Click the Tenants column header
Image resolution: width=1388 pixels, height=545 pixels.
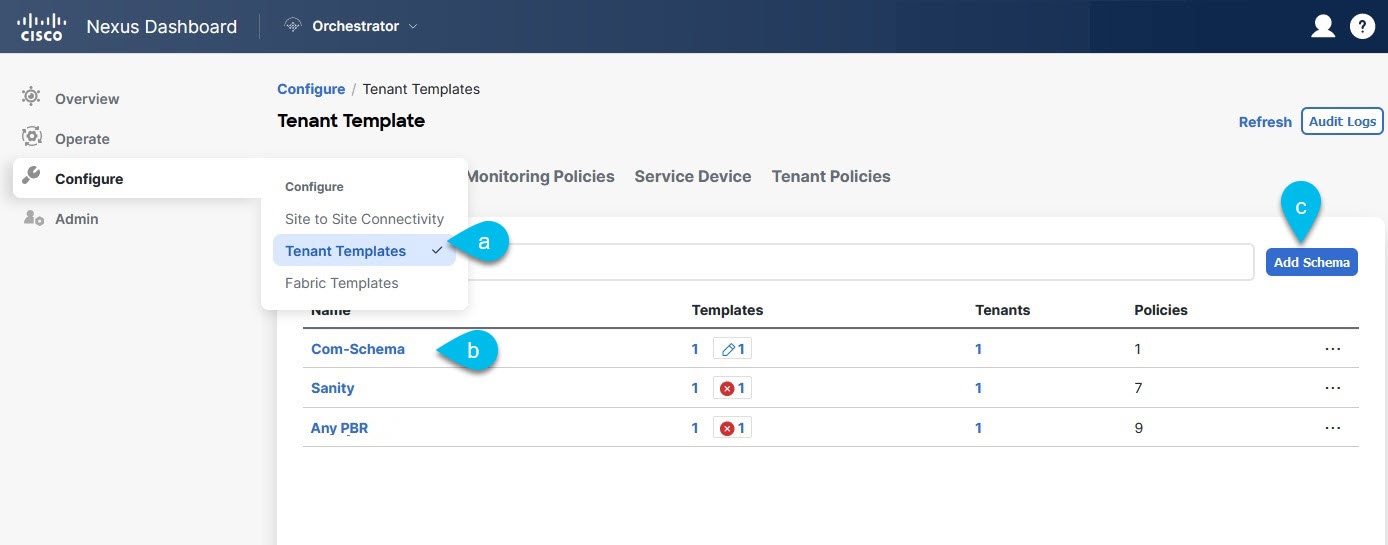coord(1002,310)
